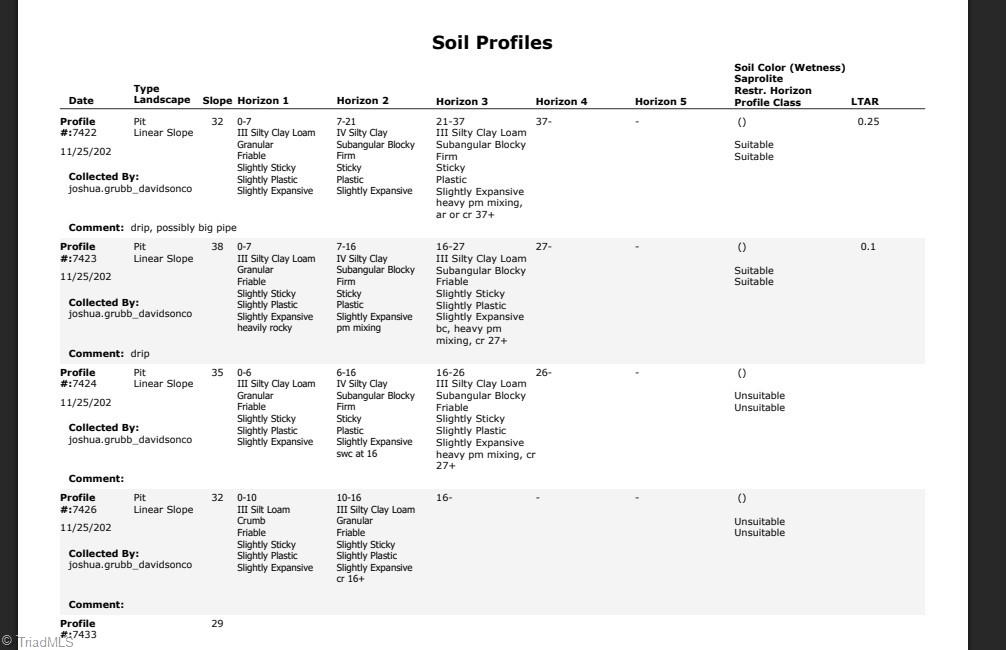1006x650 pixels.
Task: Click the Profile #:7424 label
Action: 78,378
